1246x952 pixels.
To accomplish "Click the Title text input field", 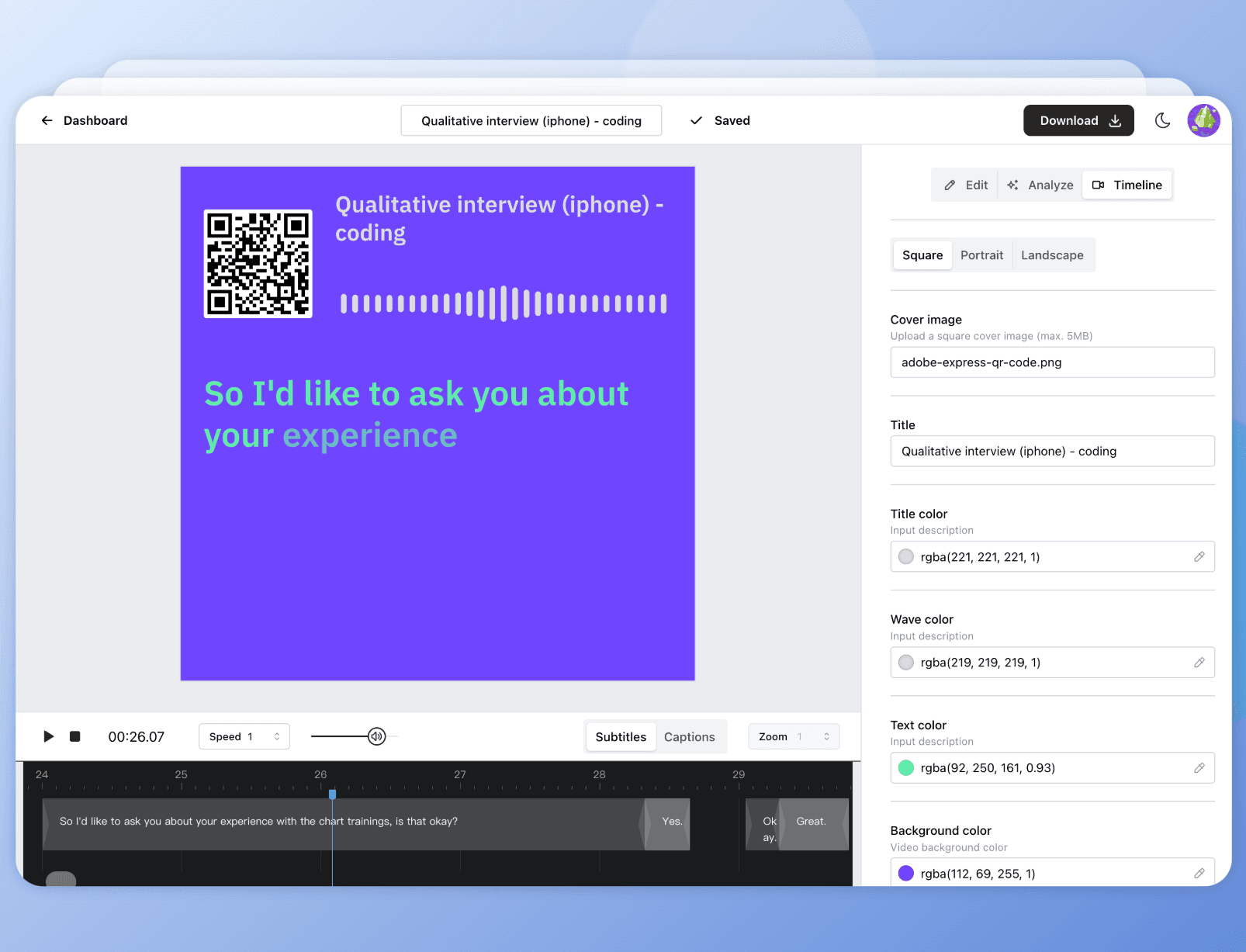I will [x=1052, y=451].
